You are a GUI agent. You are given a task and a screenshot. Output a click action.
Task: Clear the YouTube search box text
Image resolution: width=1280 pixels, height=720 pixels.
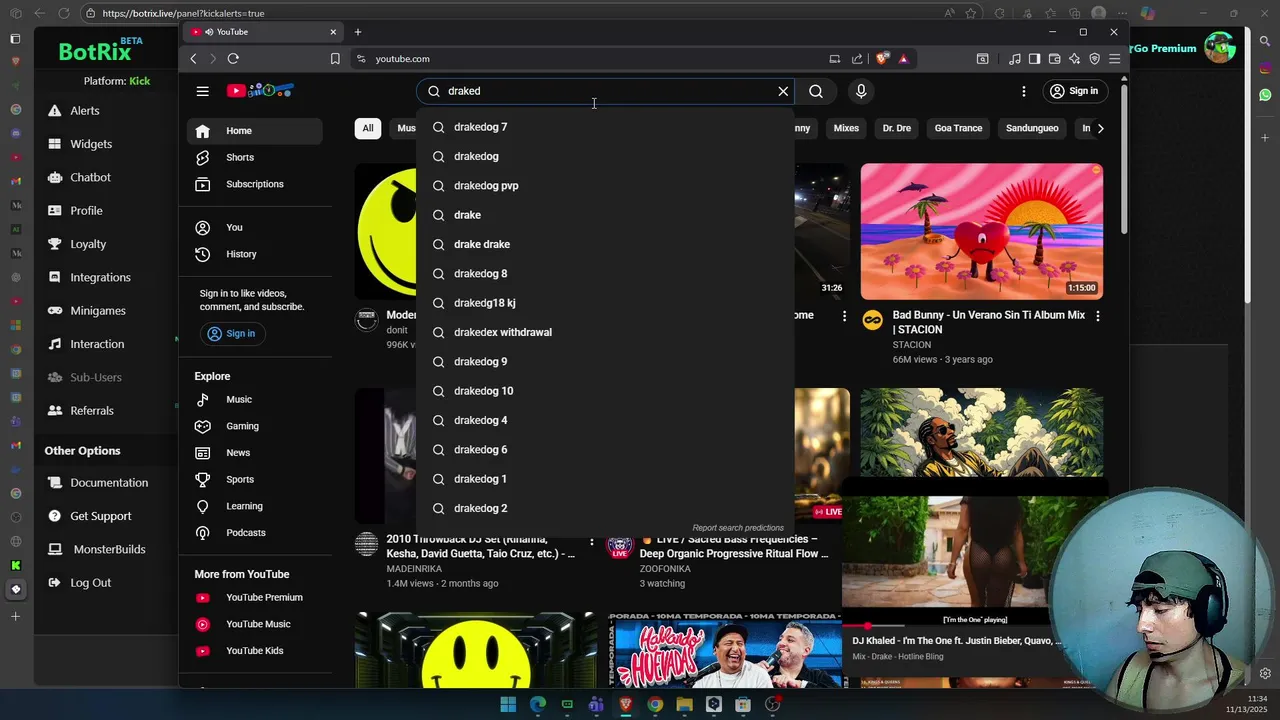(x=783, y=91)
